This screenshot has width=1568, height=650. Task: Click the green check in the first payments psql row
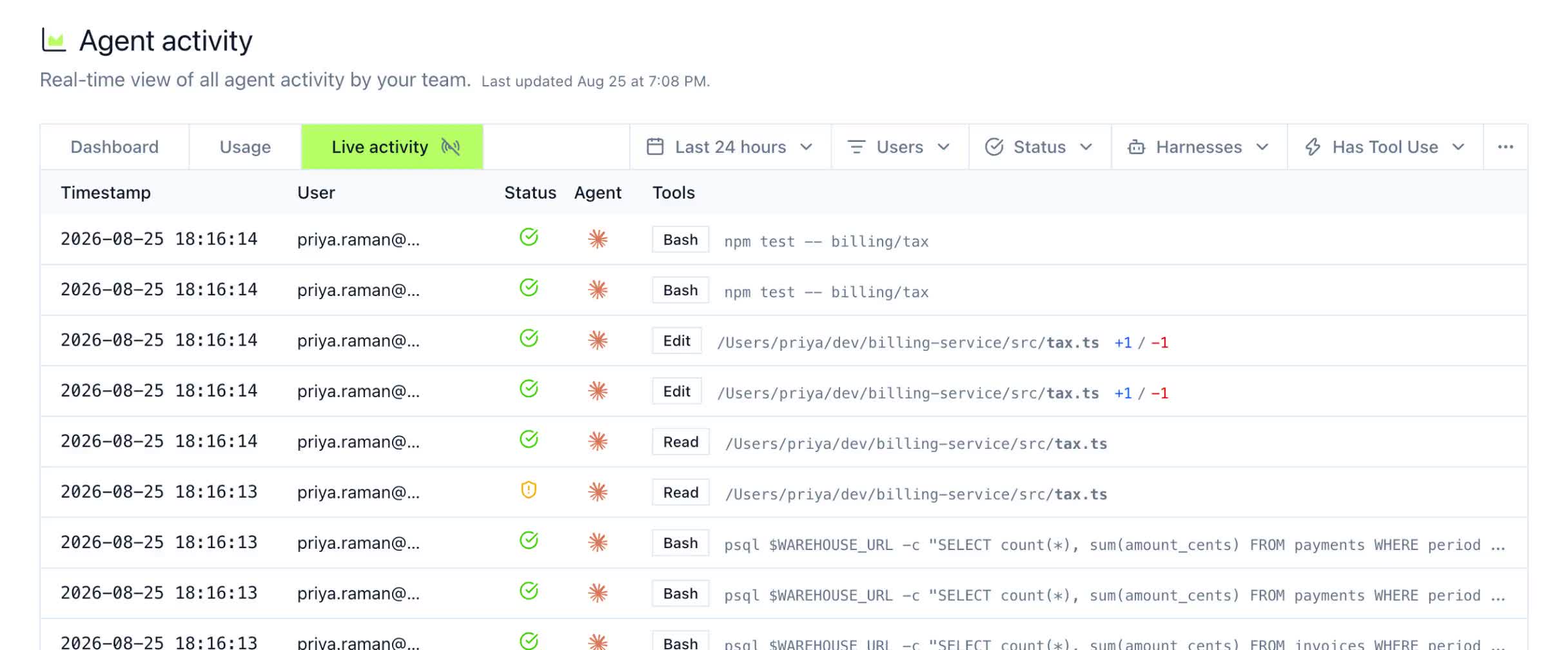[529, 541]
